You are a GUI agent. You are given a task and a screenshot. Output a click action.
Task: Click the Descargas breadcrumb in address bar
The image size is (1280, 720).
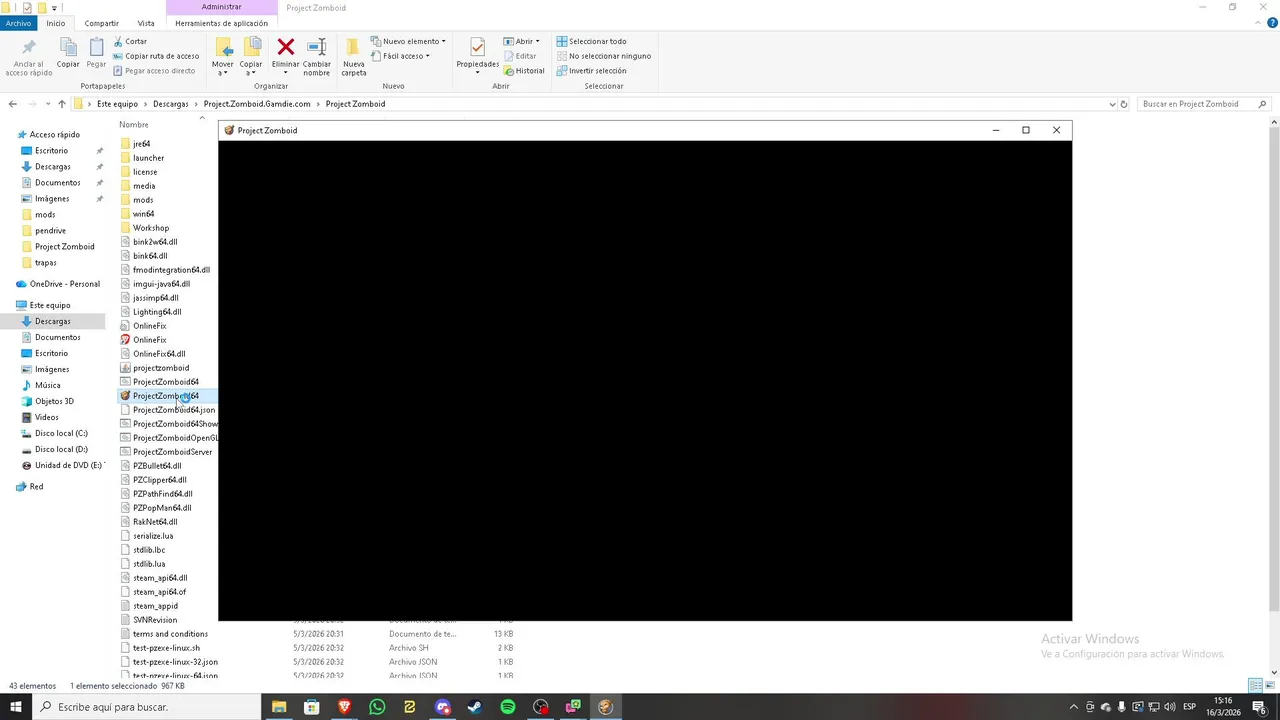tap(170, 104)
